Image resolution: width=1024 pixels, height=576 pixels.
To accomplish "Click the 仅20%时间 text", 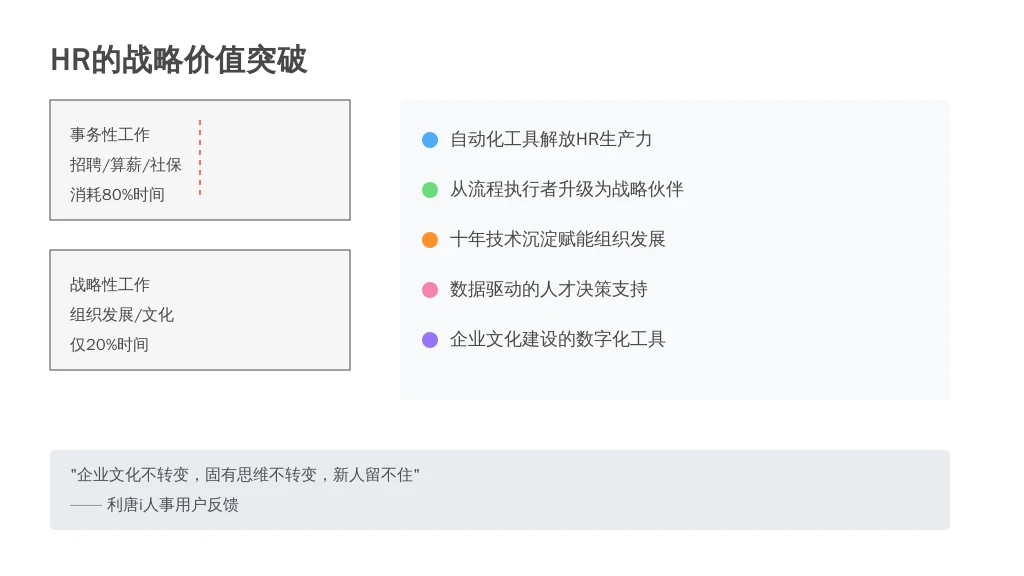I will pos(109,345).
